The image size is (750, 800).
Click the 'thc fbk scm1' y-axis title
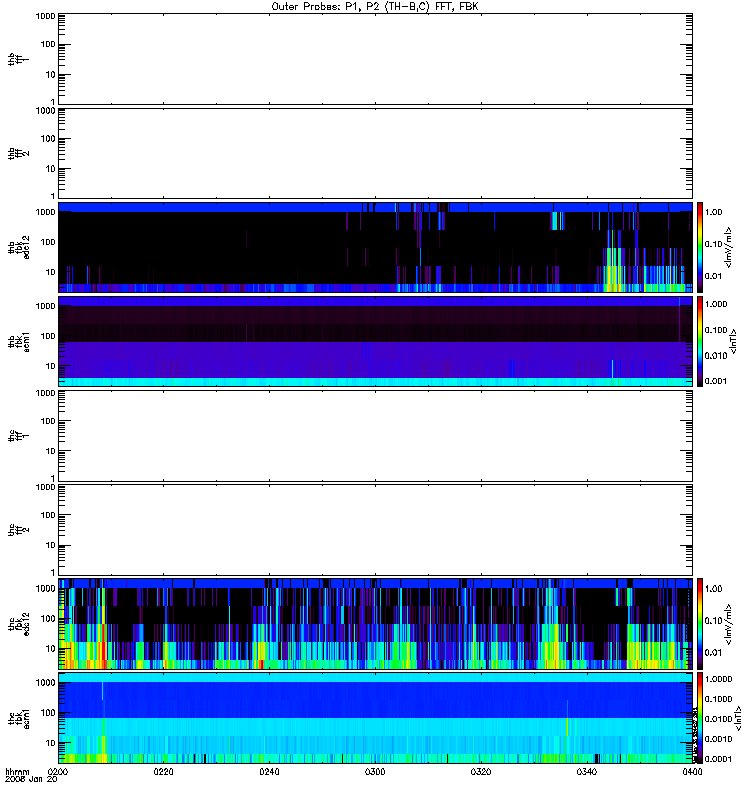point(19,718)
